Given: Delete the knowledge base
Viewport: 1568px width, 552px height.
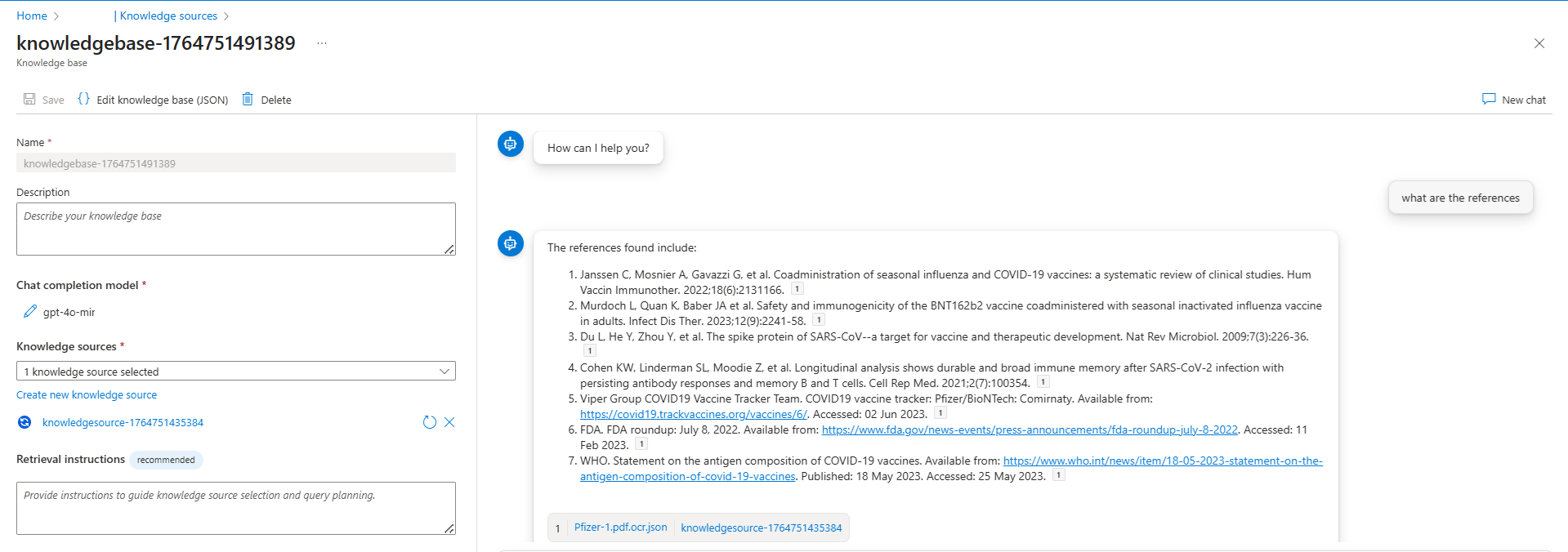Looking at the screenshot, I should (x=267, y=100).
